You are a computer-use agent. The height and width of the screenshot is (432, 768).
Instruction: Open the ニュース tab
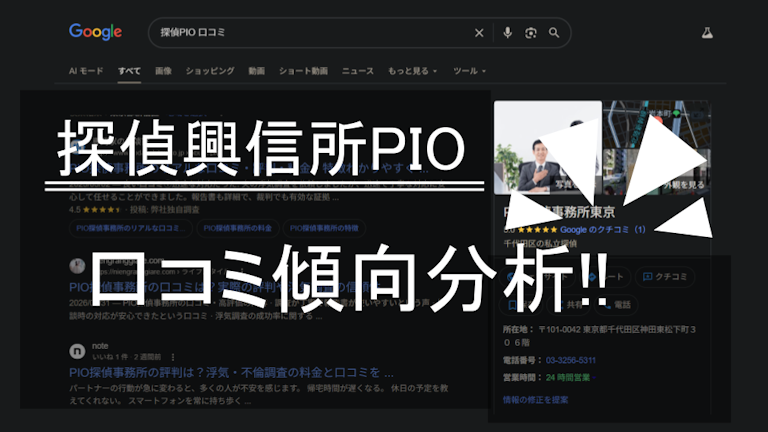click(358, 71)
